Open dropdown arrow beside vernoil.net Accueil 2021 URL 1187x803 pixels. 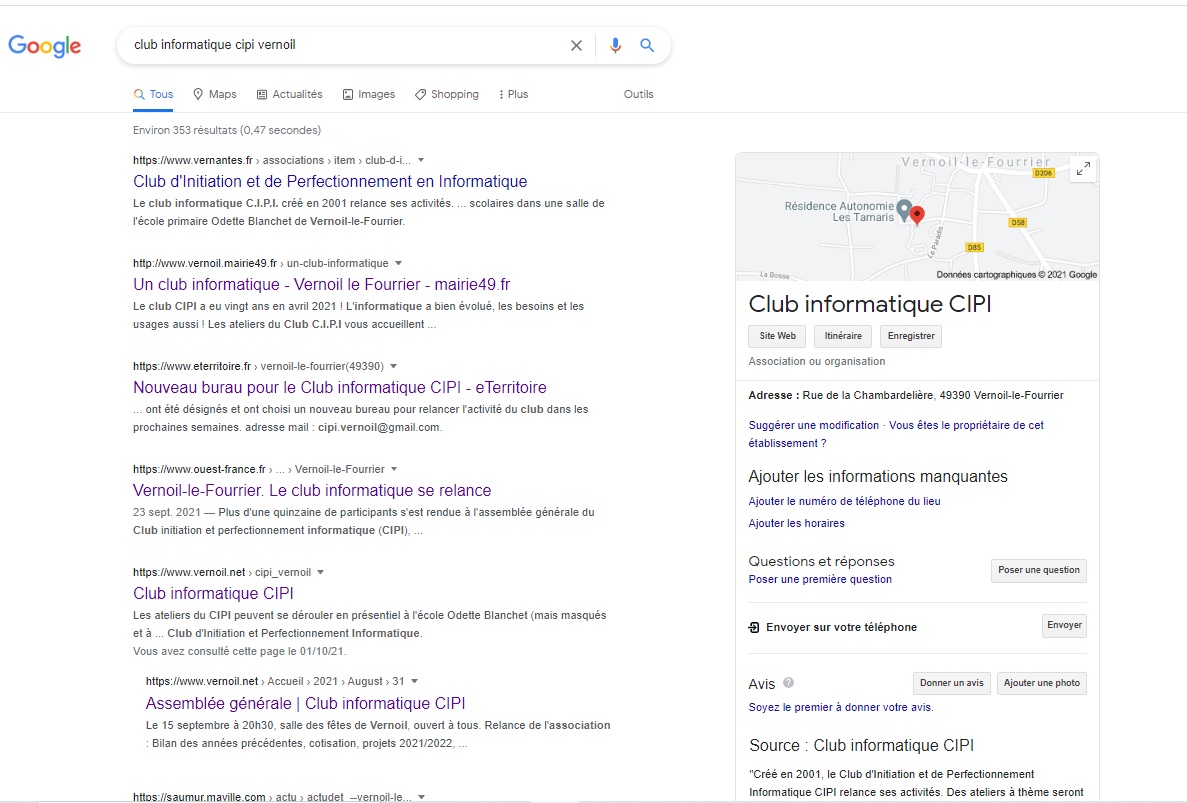point(414,681)
